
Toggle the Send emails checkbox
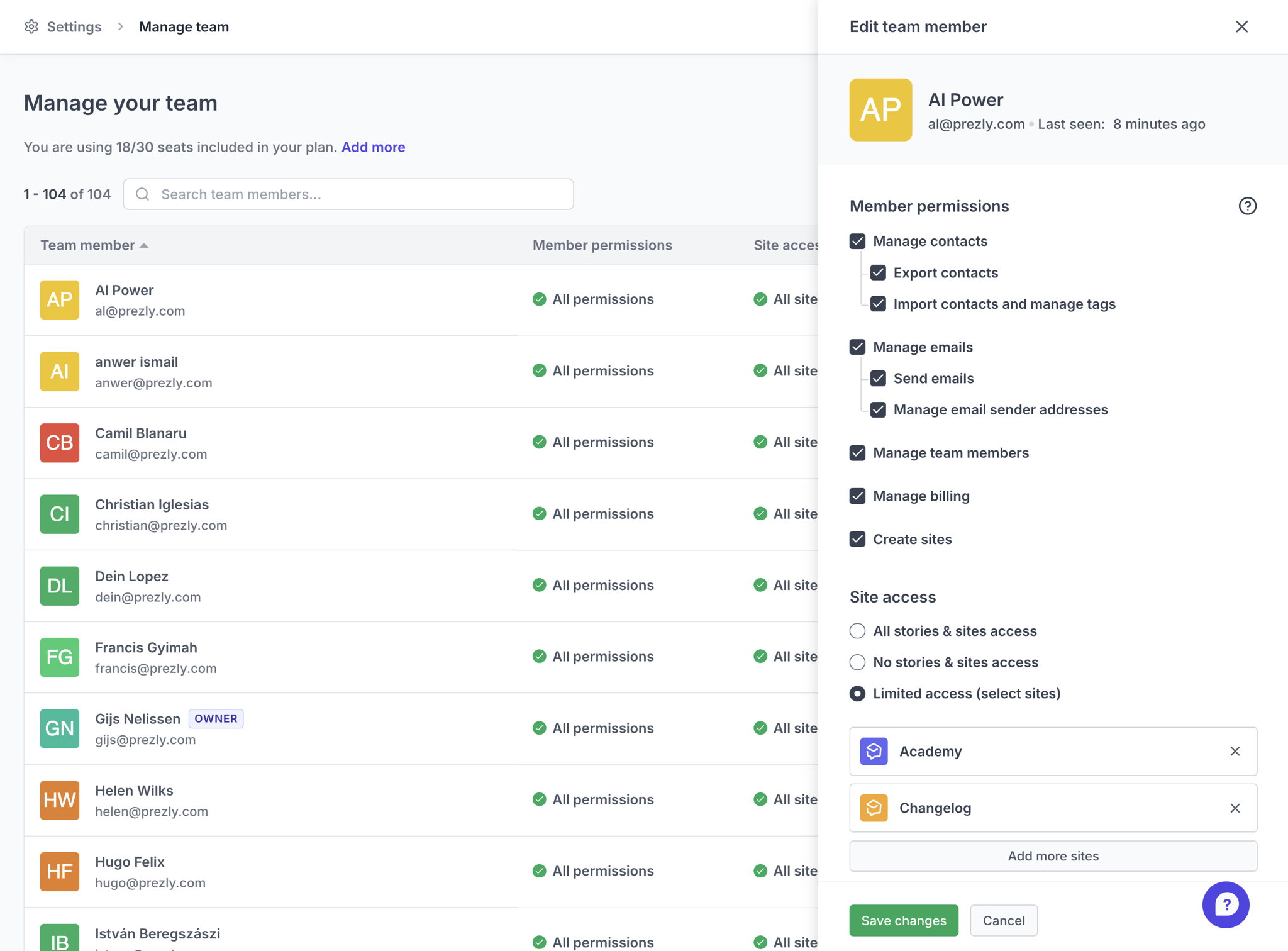tap(879, 379)
